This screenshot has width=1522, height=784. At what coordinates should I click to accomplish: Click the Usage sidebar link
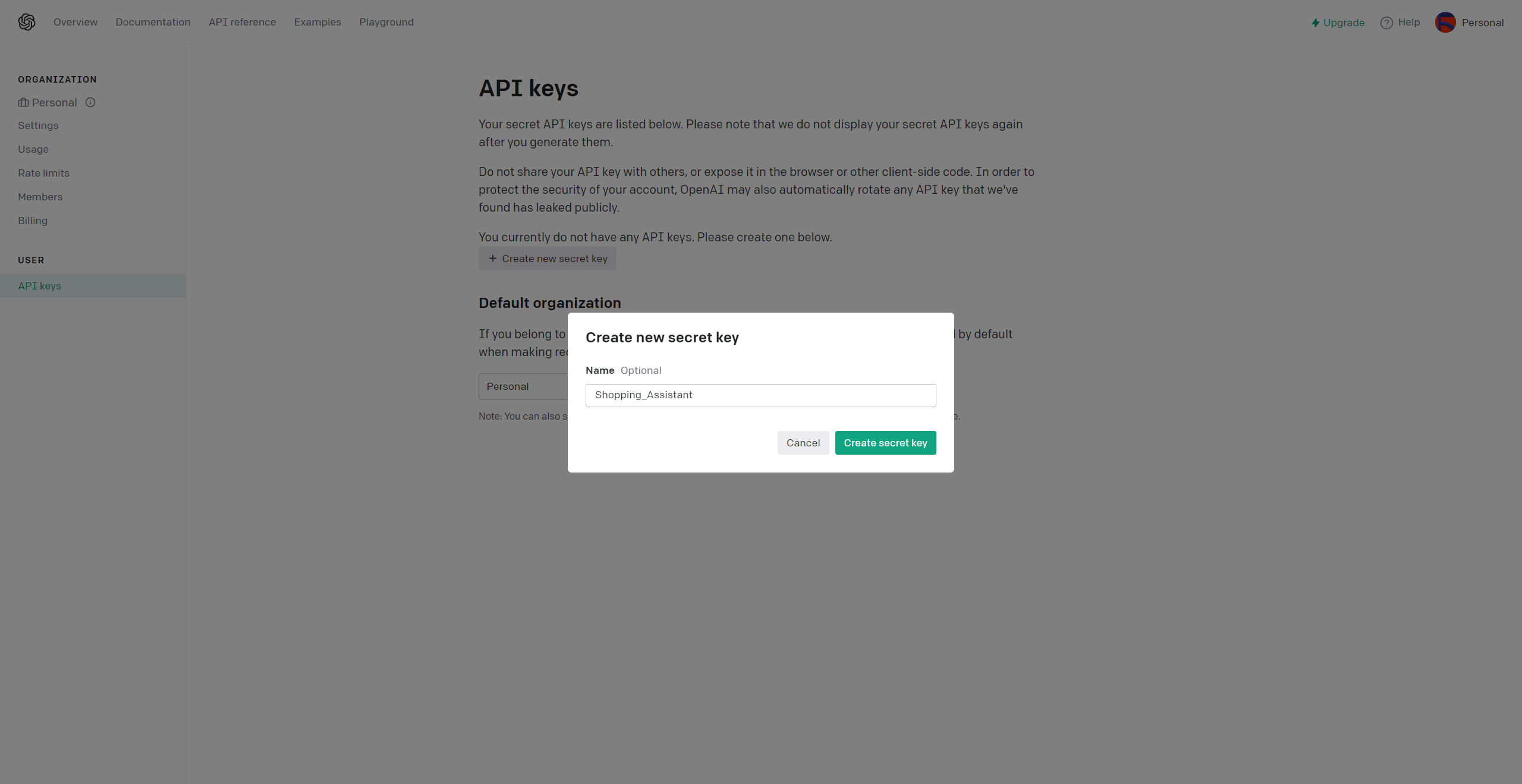point(33,149)
